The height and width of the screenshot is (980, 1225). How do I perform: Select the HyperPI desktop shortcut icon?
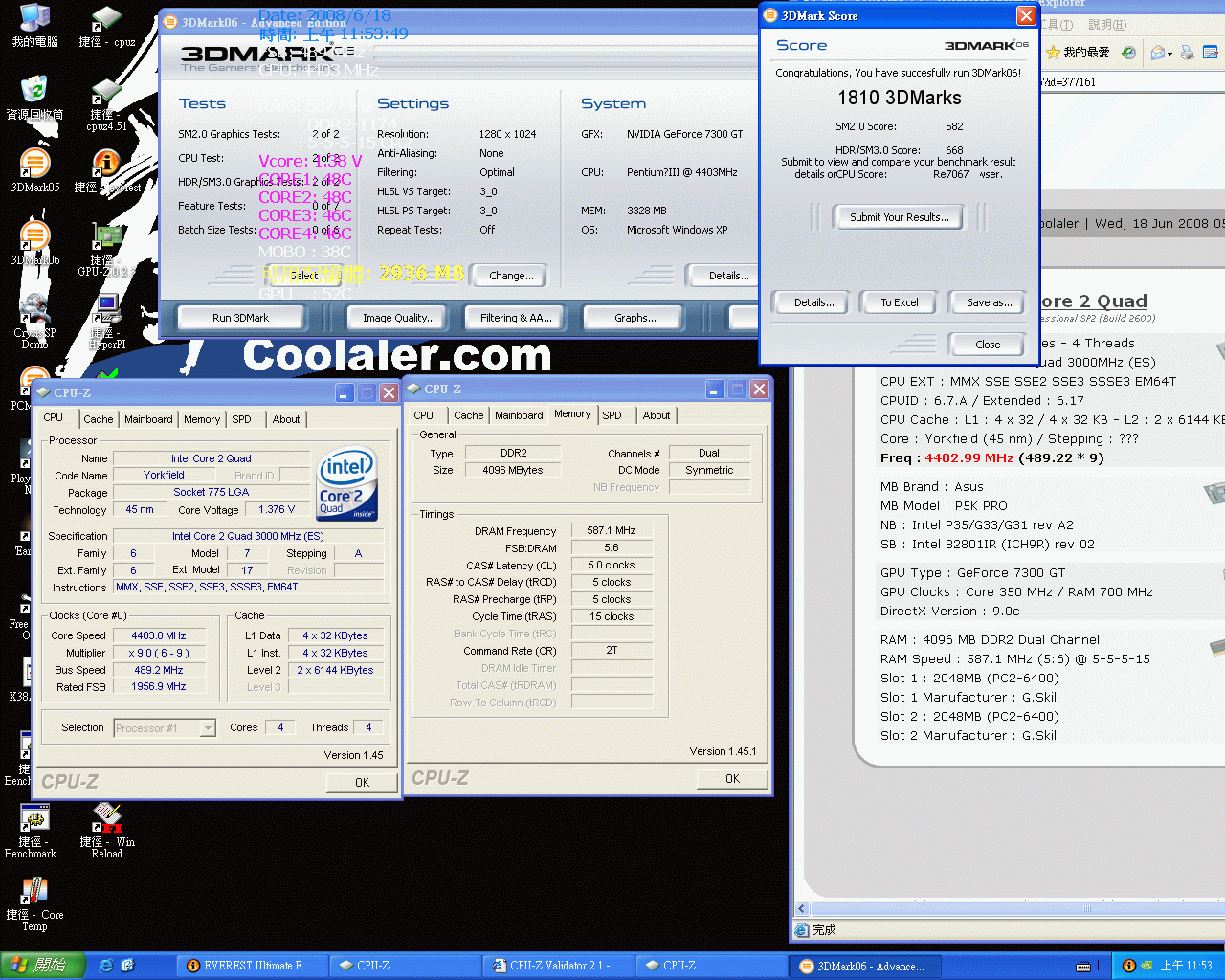click(106, 322)
